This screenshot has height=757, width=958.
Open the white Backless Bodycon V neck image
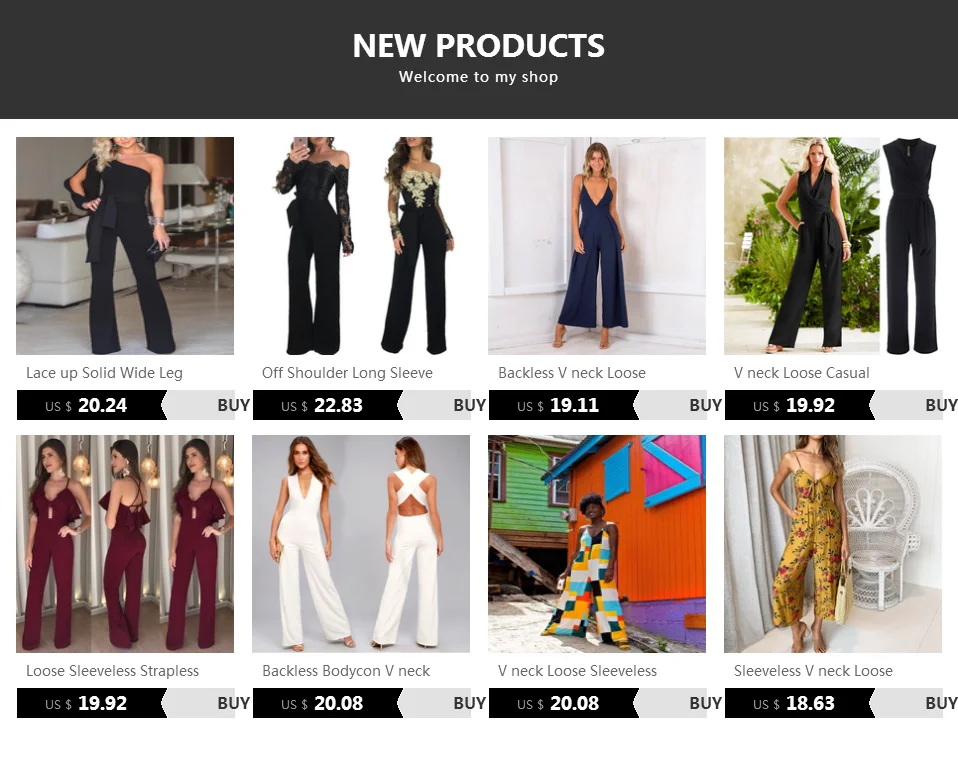[x=361, y=544]
